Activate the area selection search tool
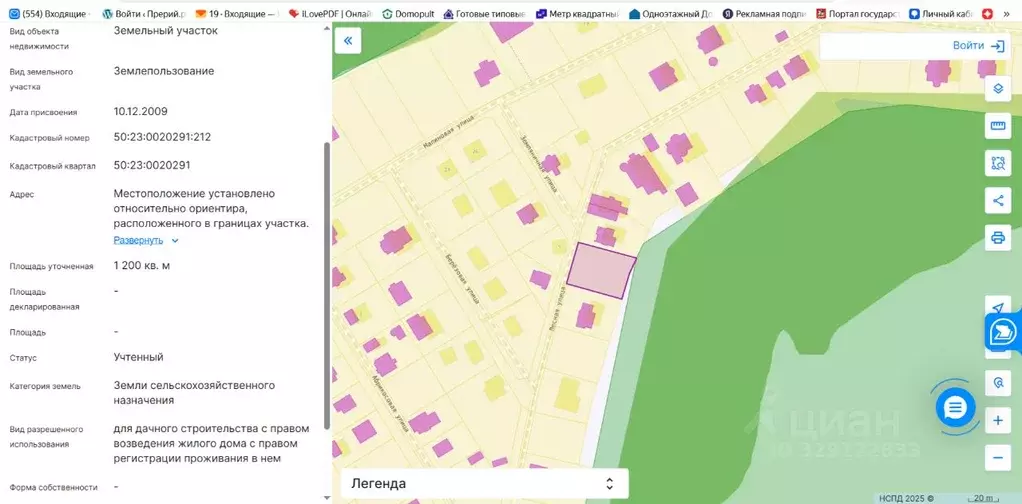This screenshot has height=504, width=1022. coord(997,163)
